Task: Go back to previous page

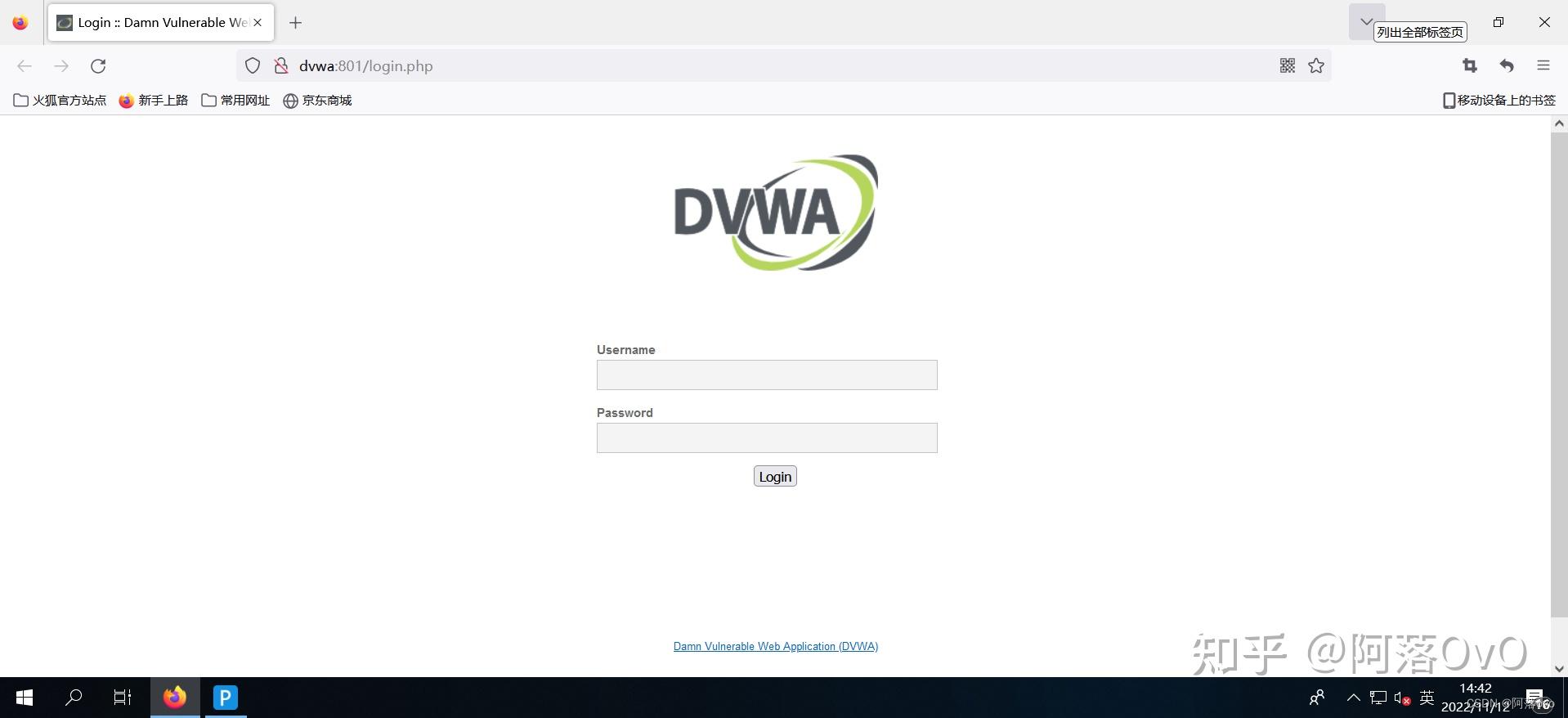Action: 25,66
